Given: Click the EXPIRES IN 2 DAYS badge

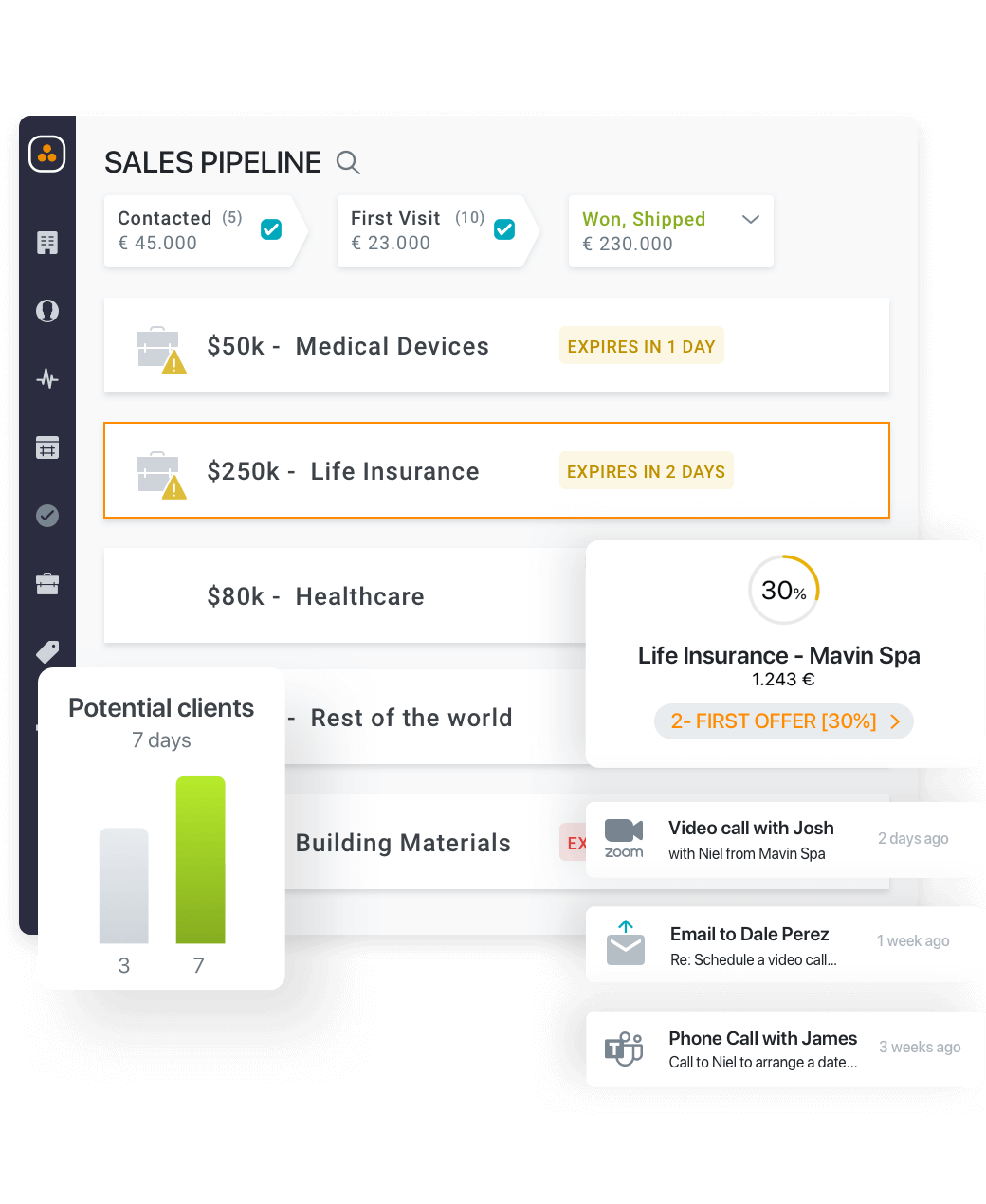Looking at the screenshot, I should 647,471.
